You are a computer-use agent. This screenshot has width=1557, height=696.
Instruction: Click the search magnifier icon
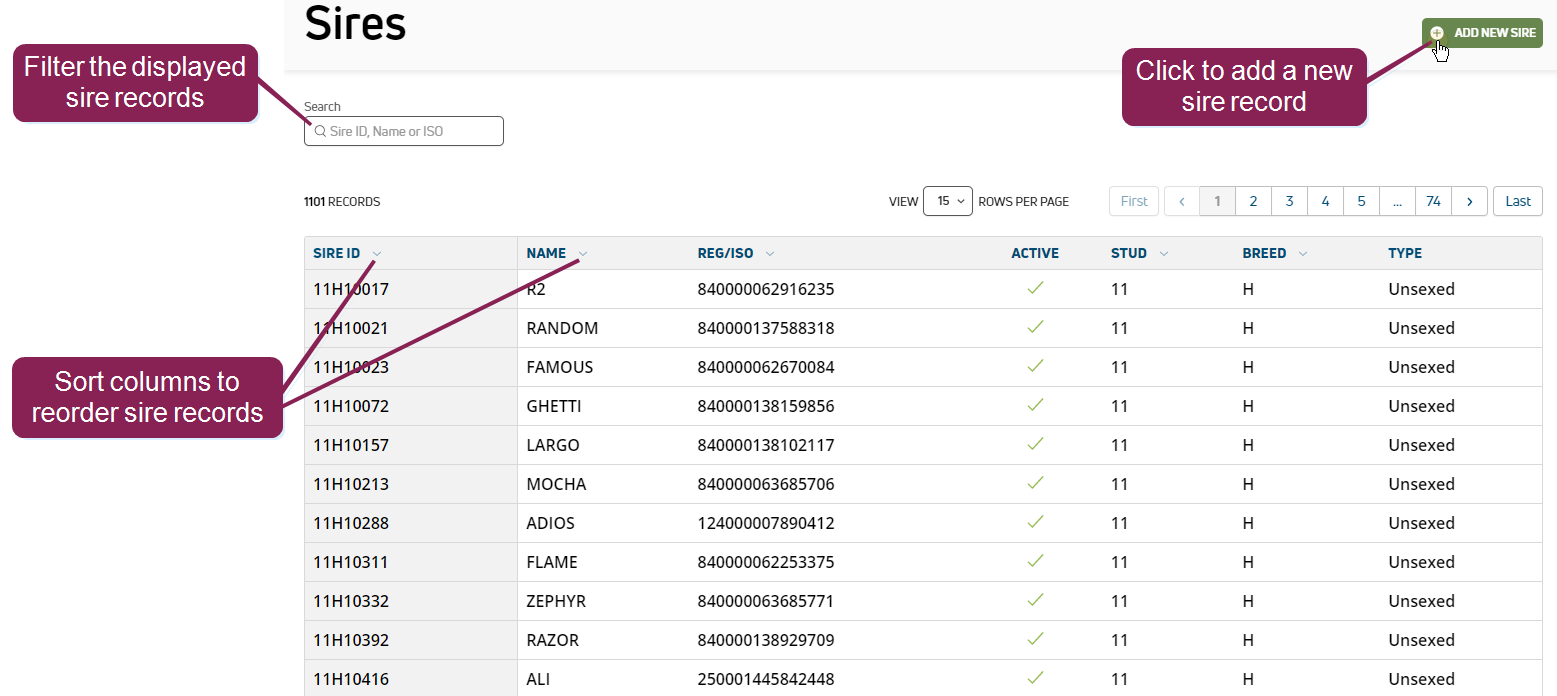320,132
